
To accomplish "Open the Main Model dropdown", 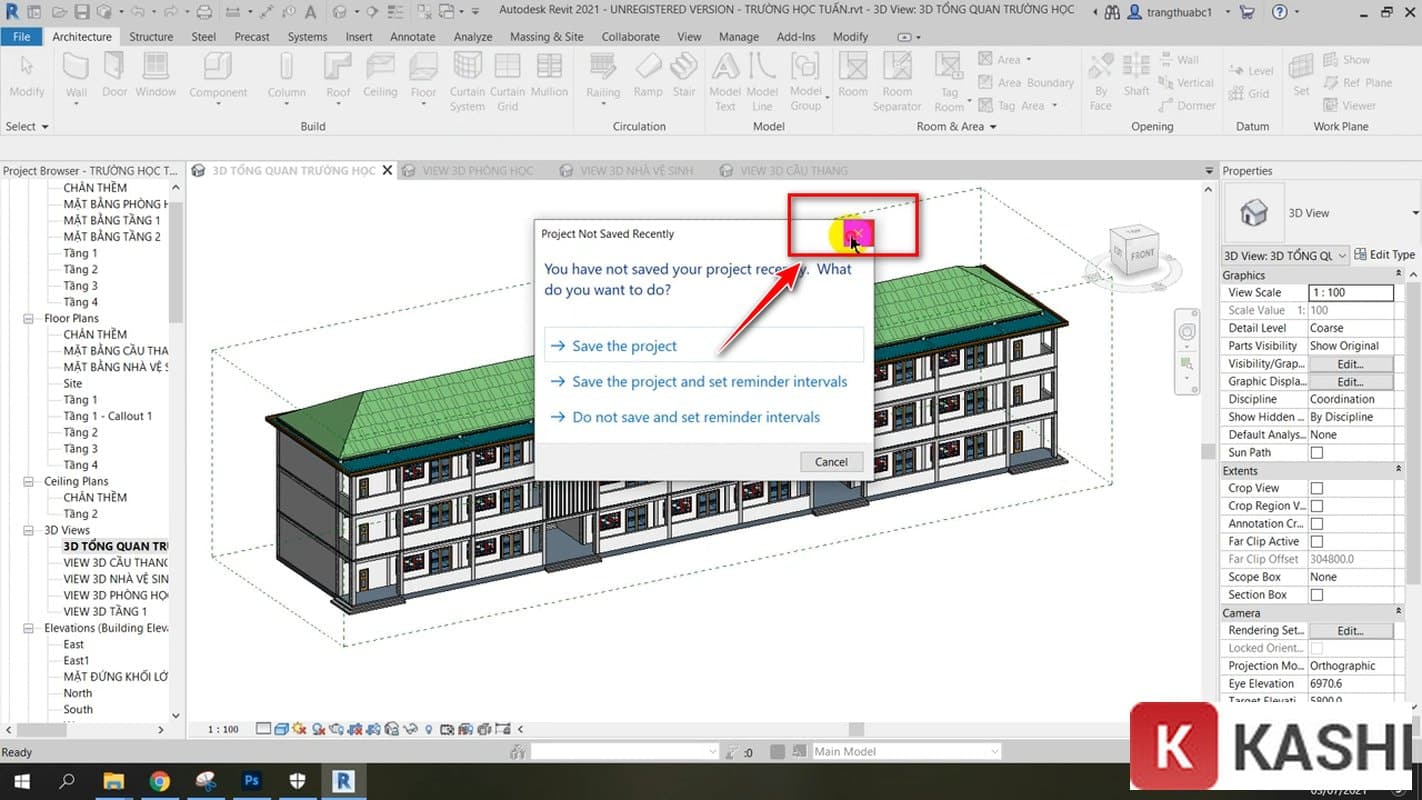I will click(996, 751).
